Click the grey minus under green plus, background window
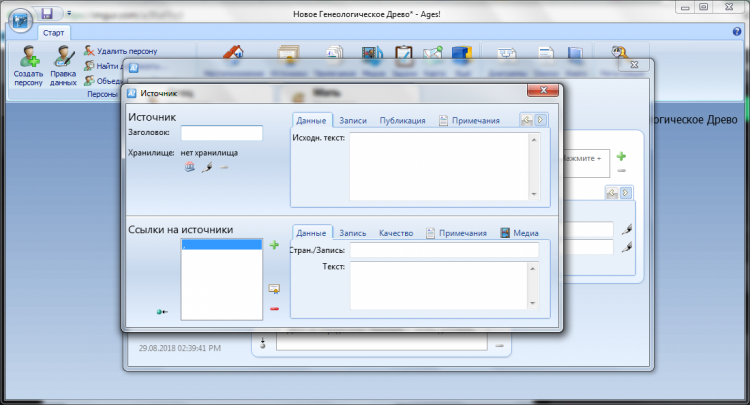This screenshot has width=750, height=405. pyautogui.click(x=621, y=171)
